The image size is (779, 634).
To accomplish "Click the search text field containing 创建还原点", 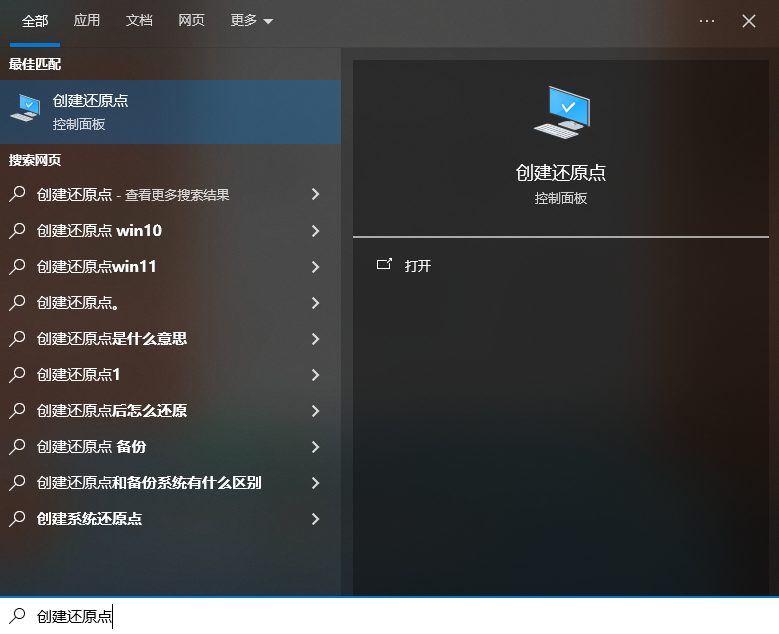I will 400,616.
